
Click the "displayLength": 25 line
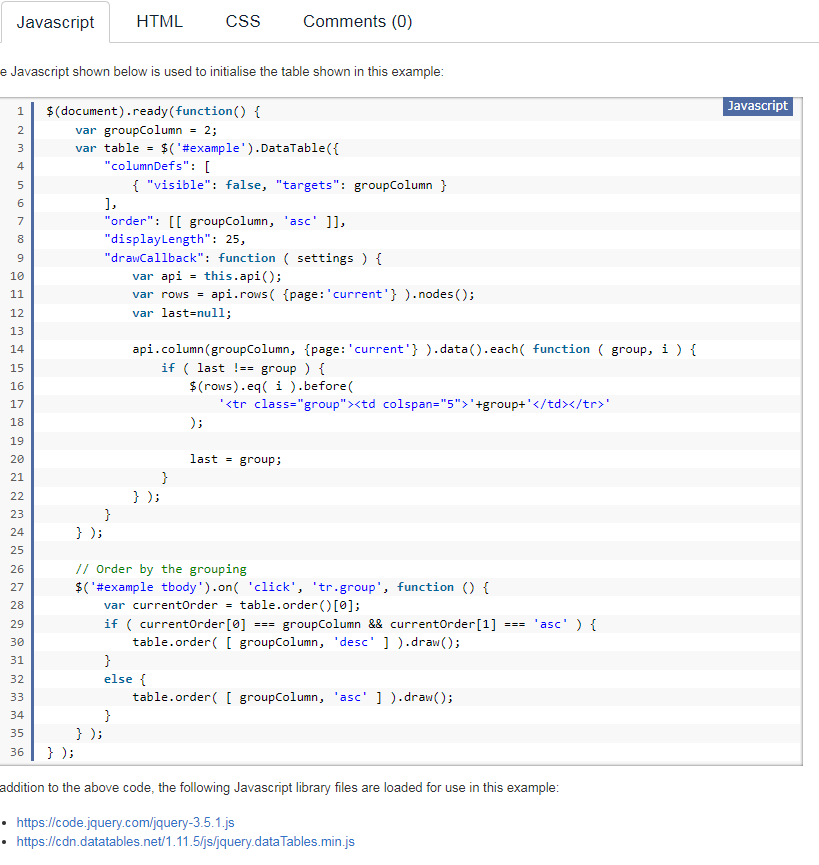174,239
